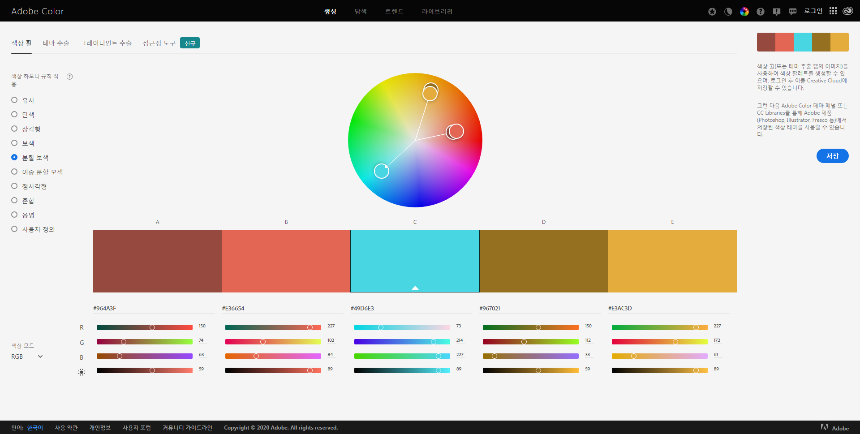Screen dimensions: 860x434
Task: Click the hex code field for color E
Action: coord(670,308)
